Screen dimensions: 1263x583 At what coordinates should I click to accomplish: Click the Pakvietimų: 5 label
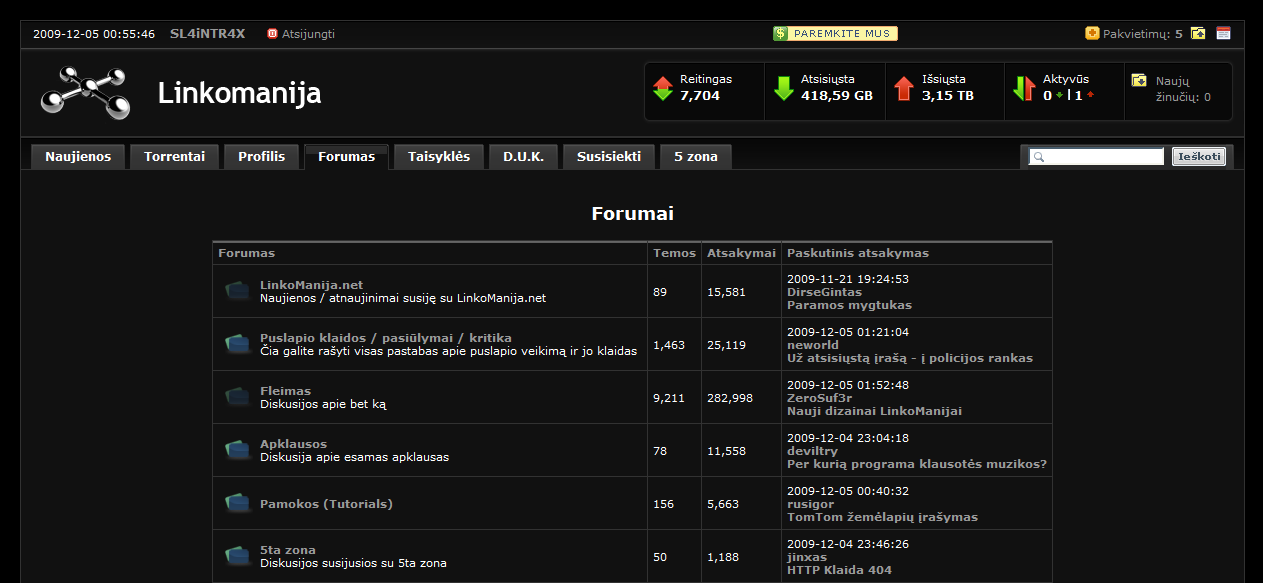(x=1142, y=34)
